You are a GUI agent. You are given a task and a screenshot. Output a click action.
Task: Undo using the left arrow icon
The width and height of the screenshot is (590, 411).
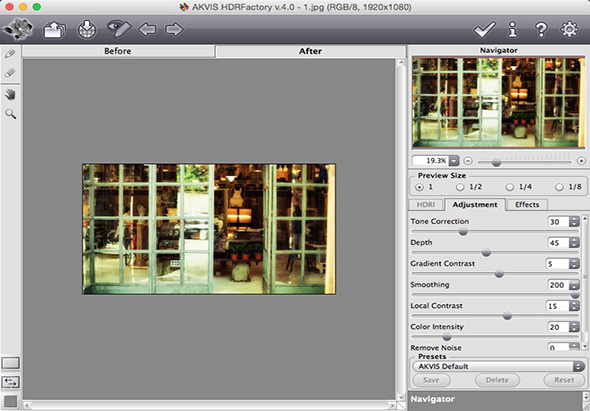(147, 29)
